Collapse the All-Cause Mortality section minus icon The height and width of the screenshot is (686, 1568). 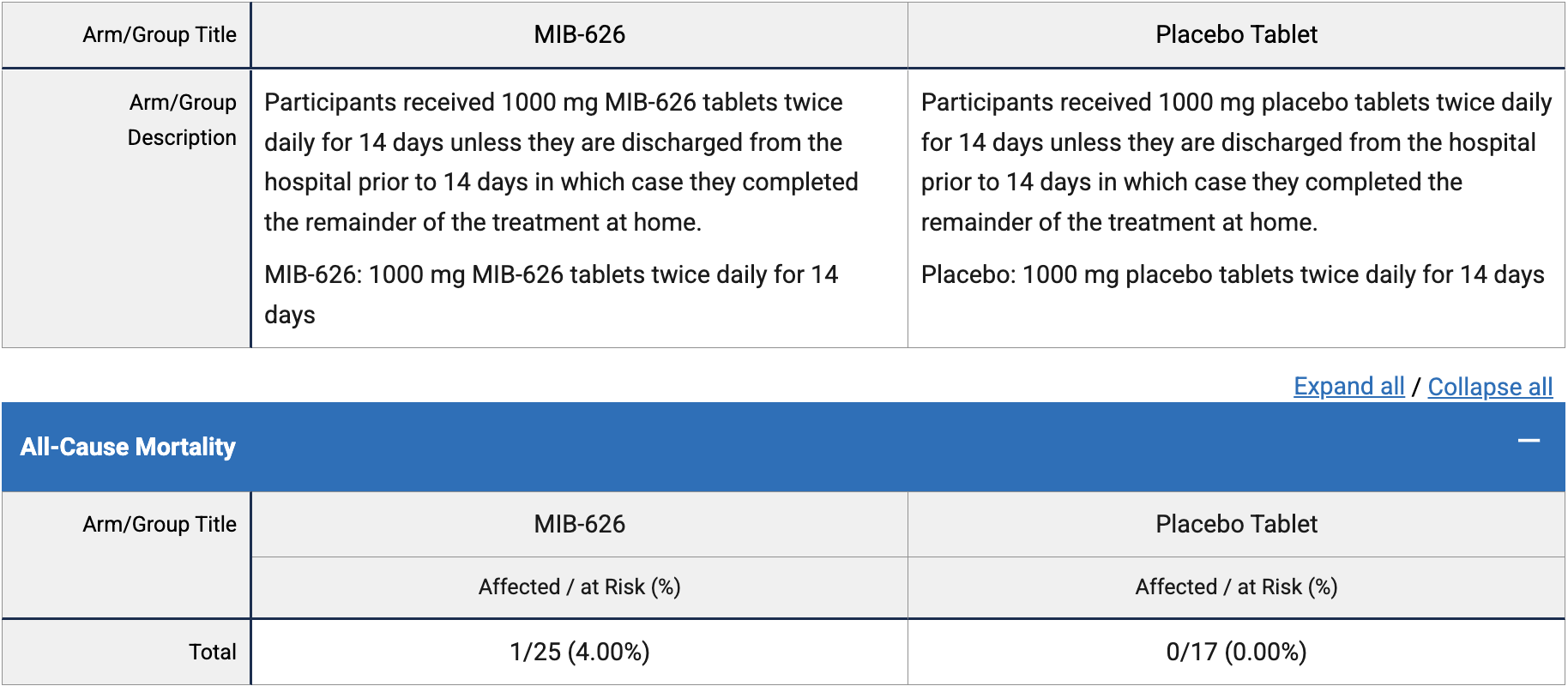point(1529,442)
